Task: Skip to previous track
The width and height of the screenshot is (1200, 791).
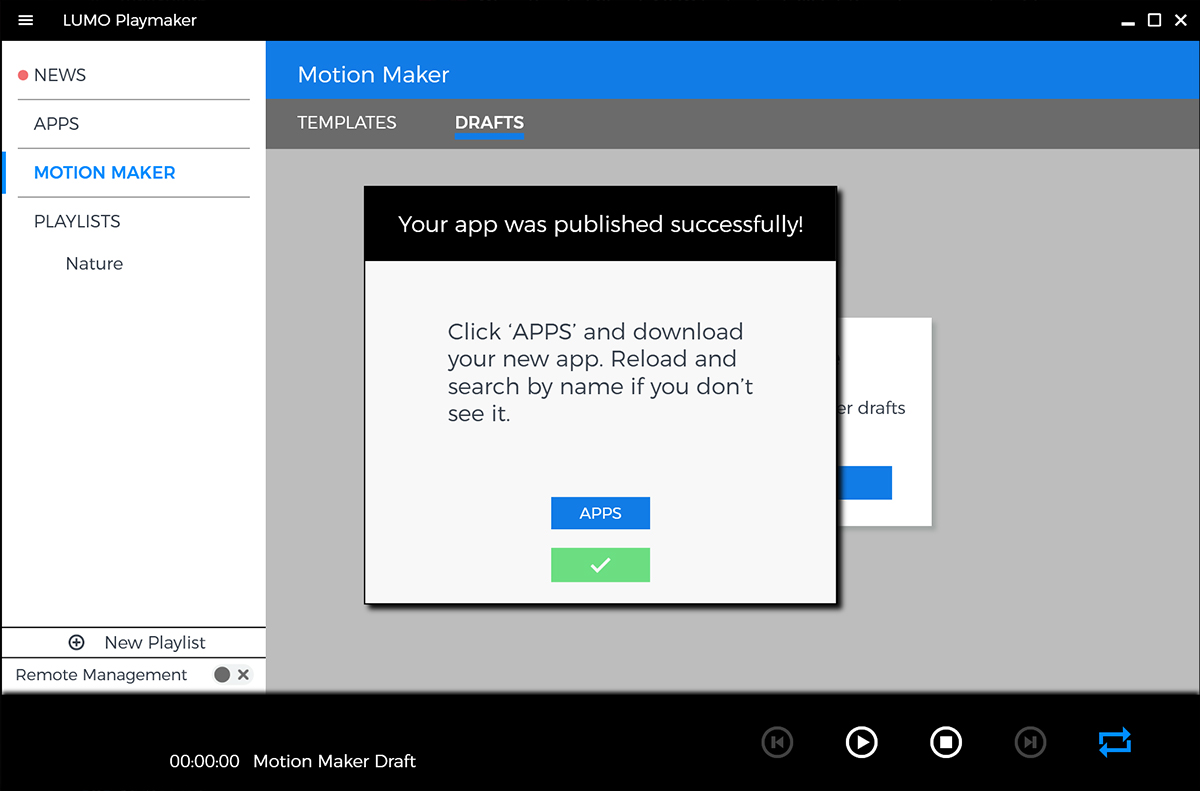Action: [x=777, y=742]
